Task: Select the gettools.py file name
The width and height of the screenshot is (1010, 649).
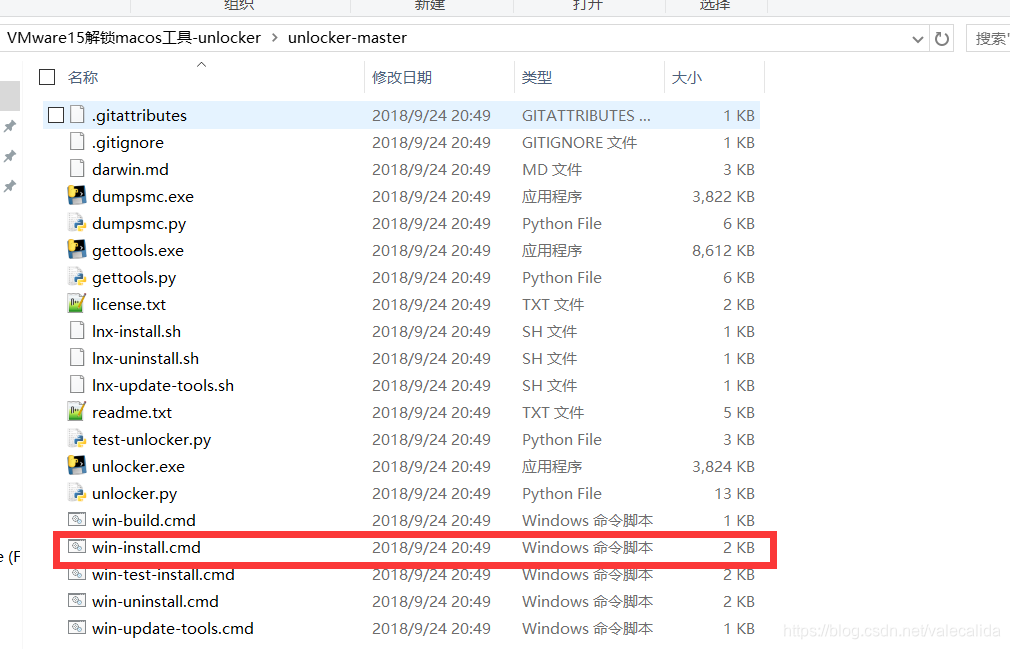Action: click(134, 277)
